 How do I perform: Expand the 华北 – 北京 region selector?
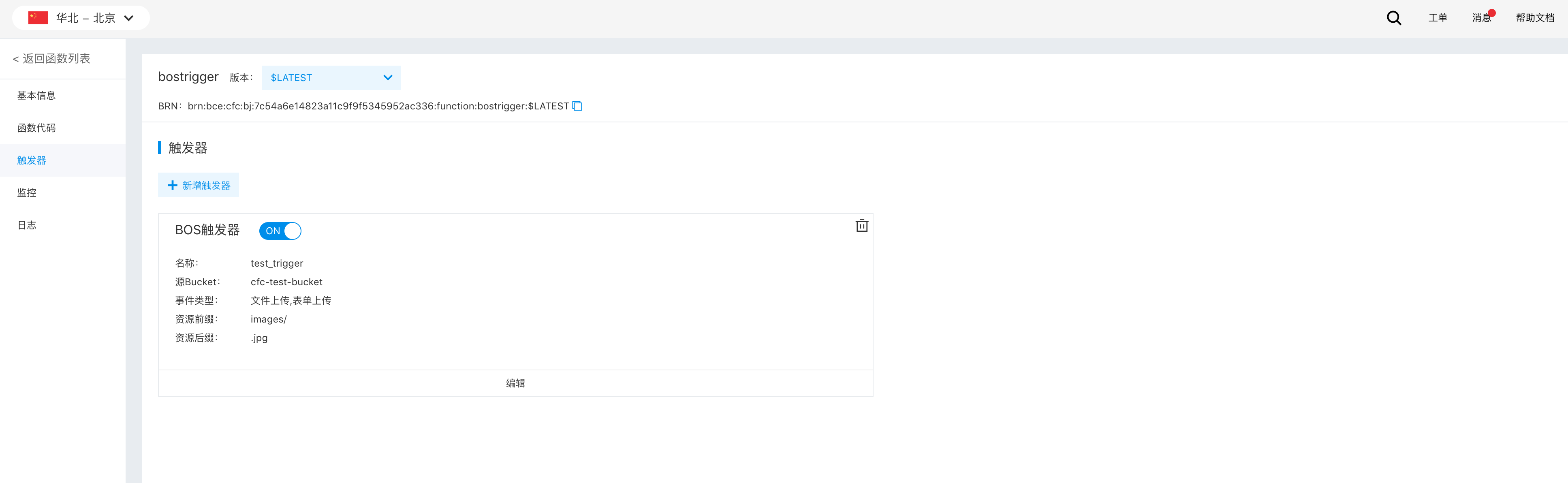[81, 18]
